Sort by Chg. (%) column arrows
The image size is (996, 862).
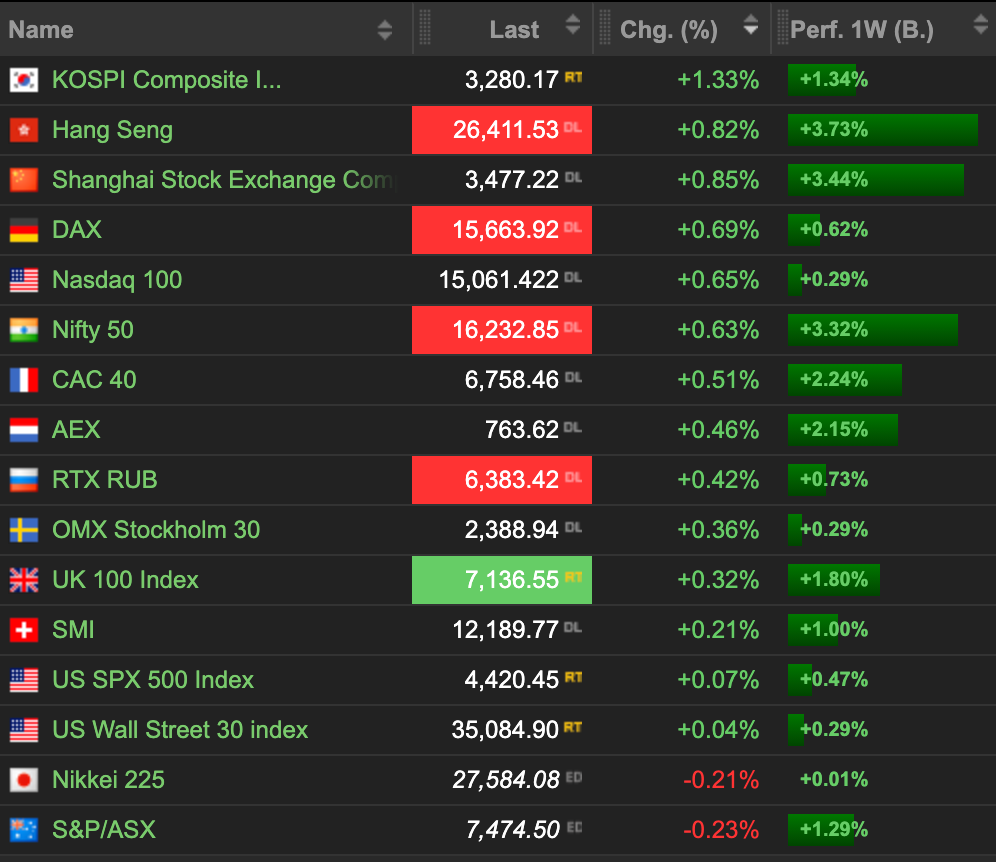(x=751, y=25)
